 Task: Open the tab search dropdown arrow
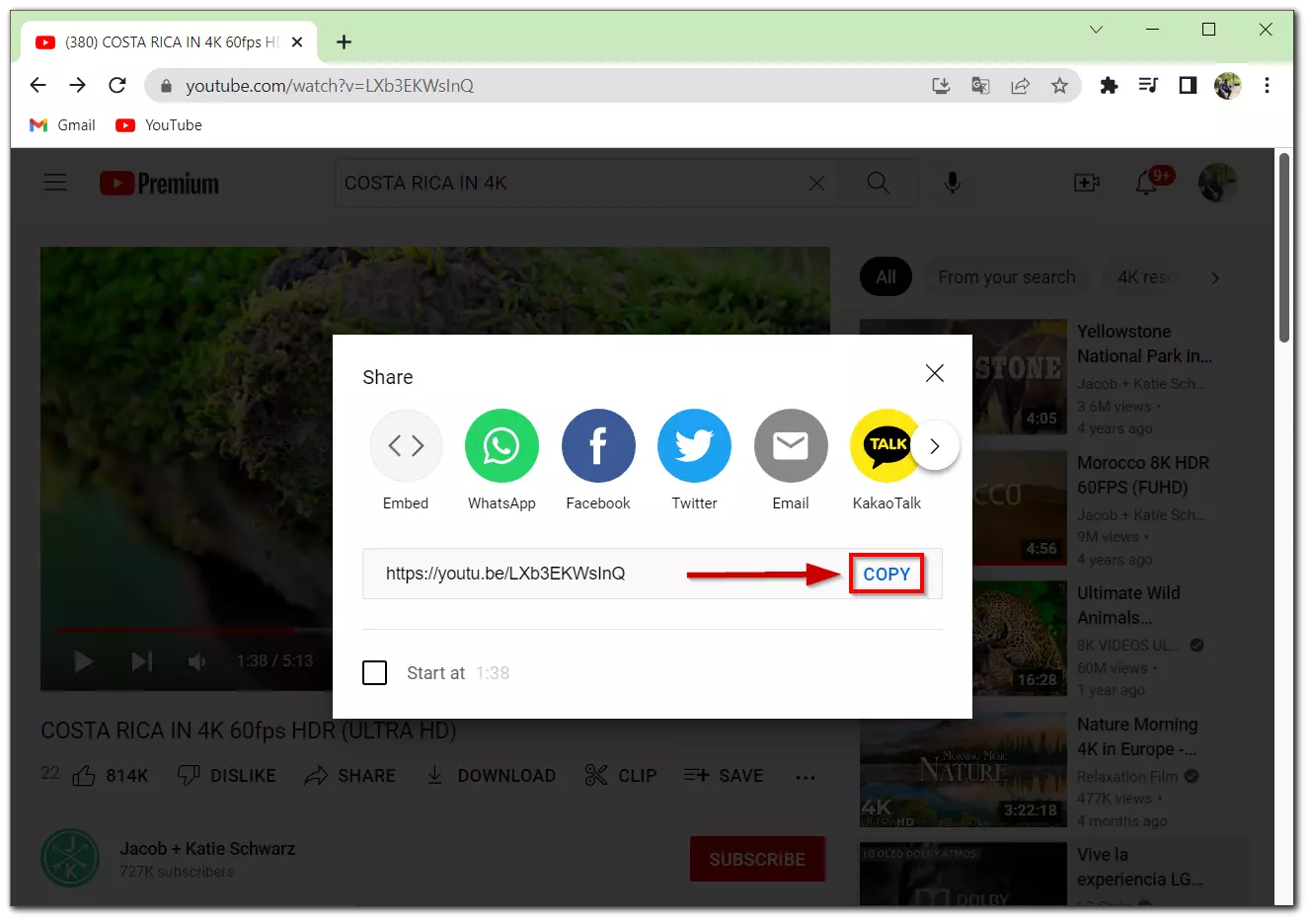(x=1096, y=30)
